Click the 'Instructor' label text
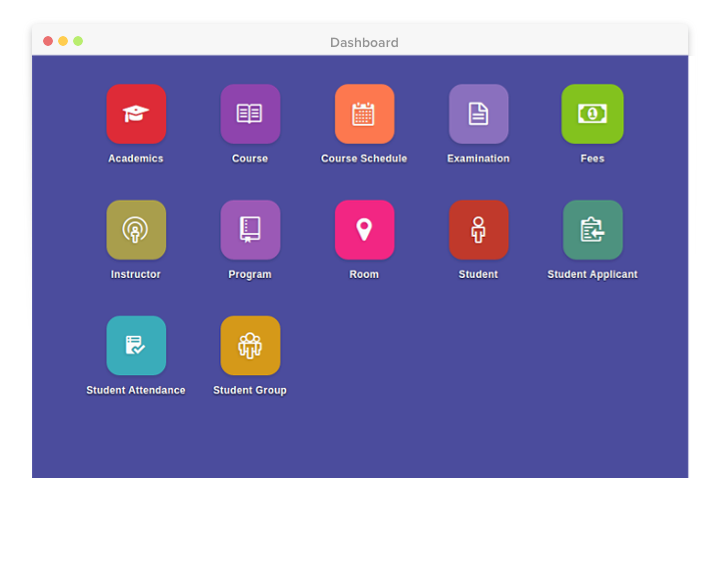This screenshot has width=720, height=574. [x=136, y=274]
